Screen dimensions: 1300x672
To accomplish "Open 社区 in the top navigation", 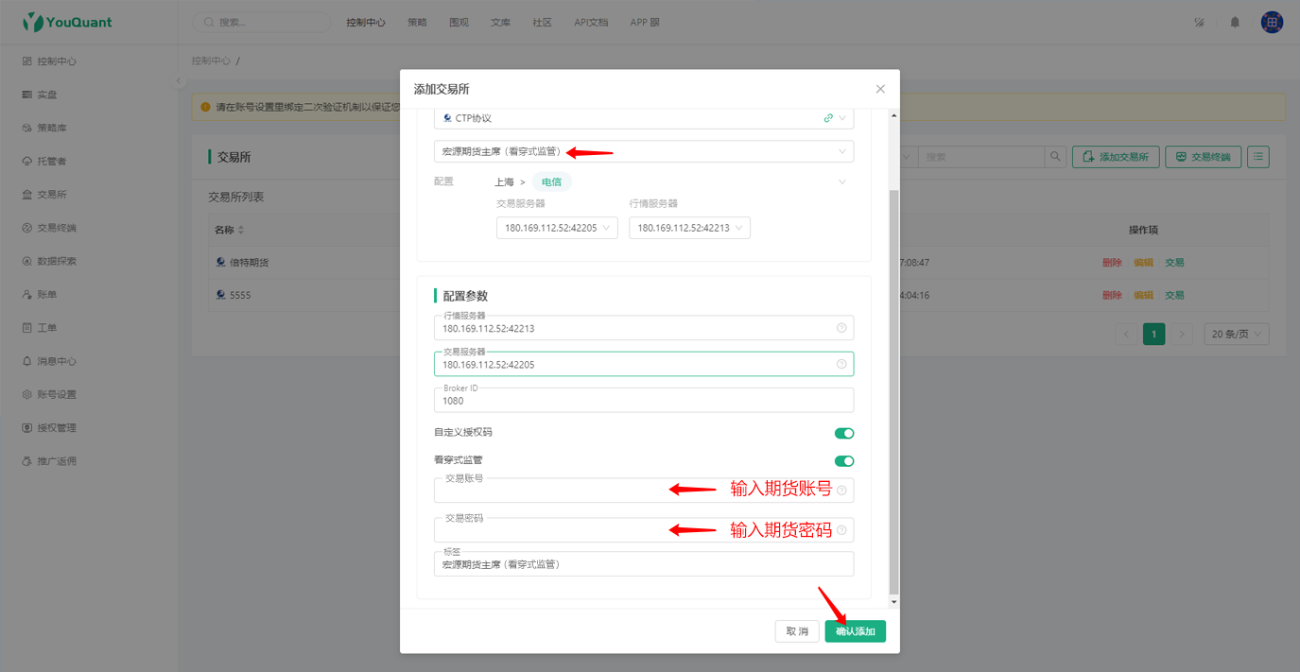I will 543,22.
